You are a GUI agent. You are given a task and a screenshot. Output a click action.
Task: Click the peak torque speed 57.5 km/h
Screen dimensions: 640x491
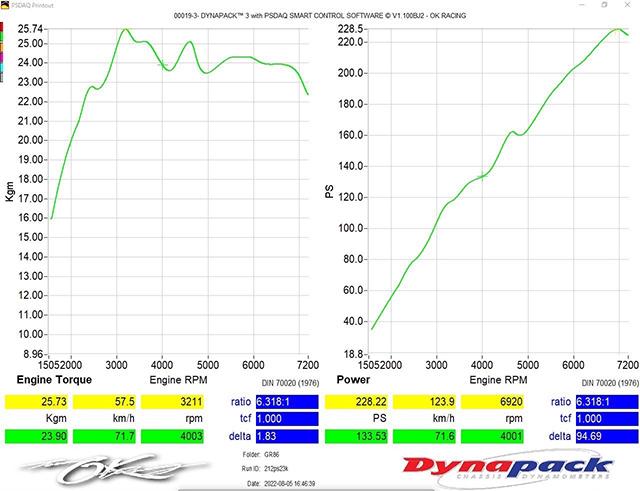[104, 402]
